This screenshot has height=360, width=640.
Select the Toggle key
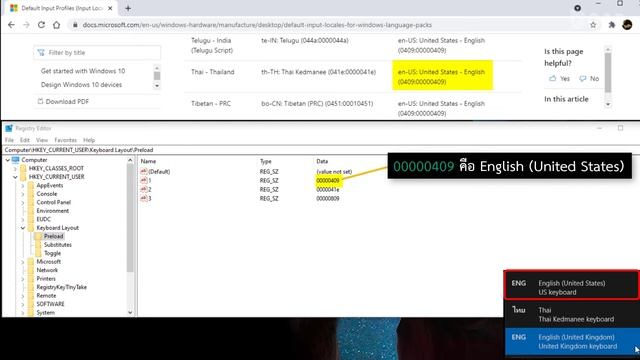click(52, 253)
